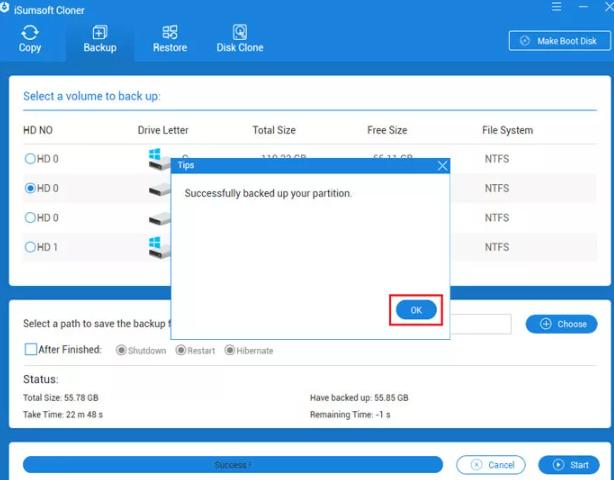Select the second HD 0 radio button
Screen dimensions: 614x480
coord(30,188)
